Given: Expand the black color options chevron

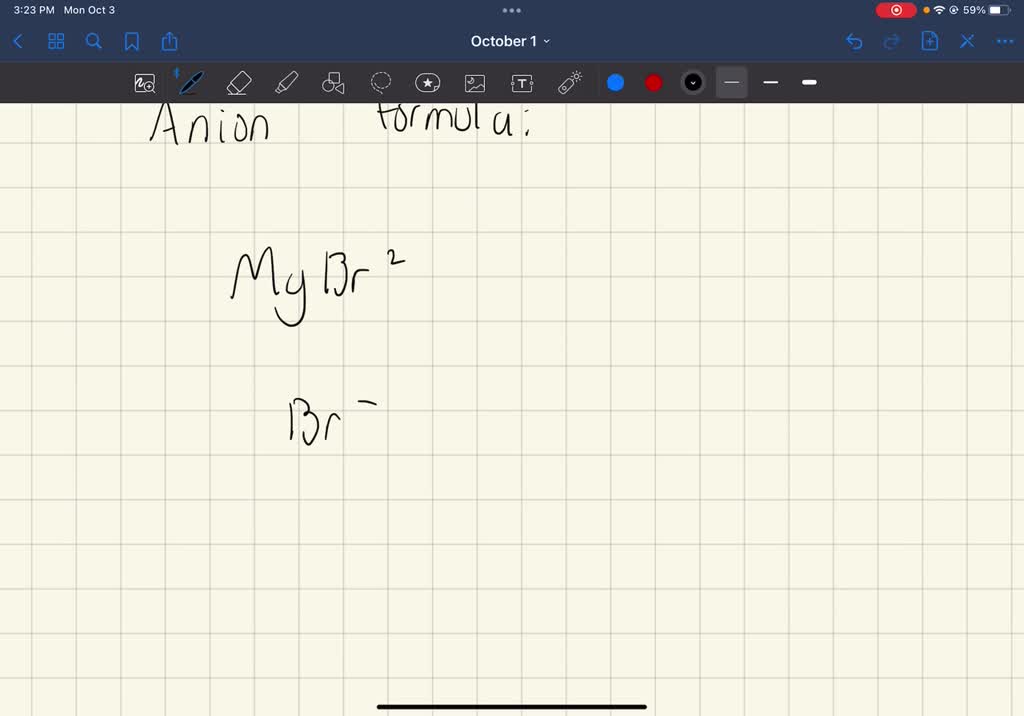Looking at the screenshot, I should (x=693, y=82).
